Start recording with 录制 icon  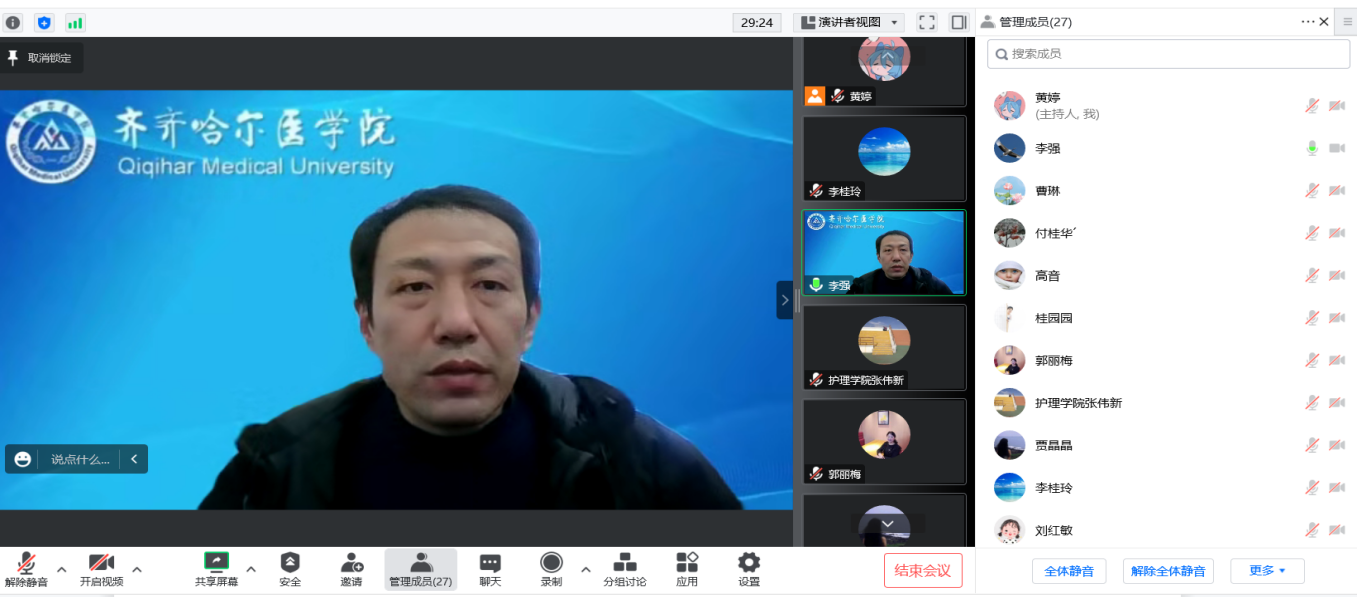(x=551, y=563)
